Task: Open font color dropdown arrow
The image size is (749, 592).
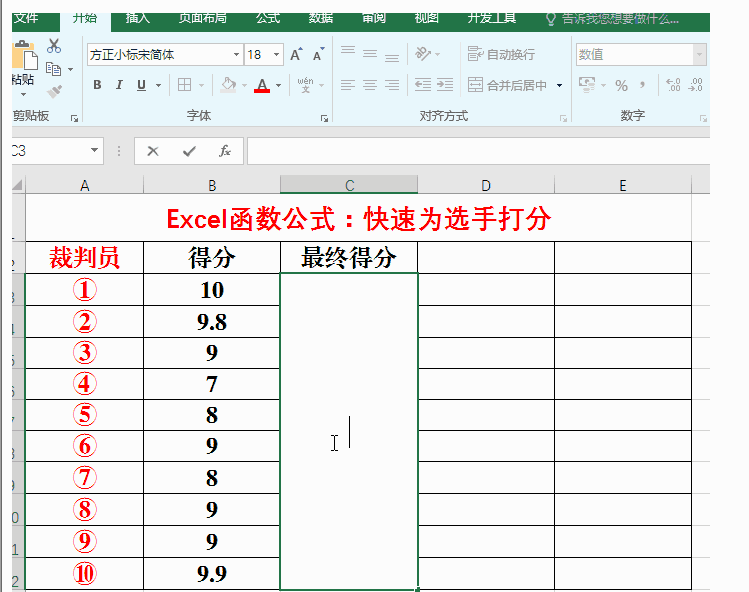Action: click(278, 86)
